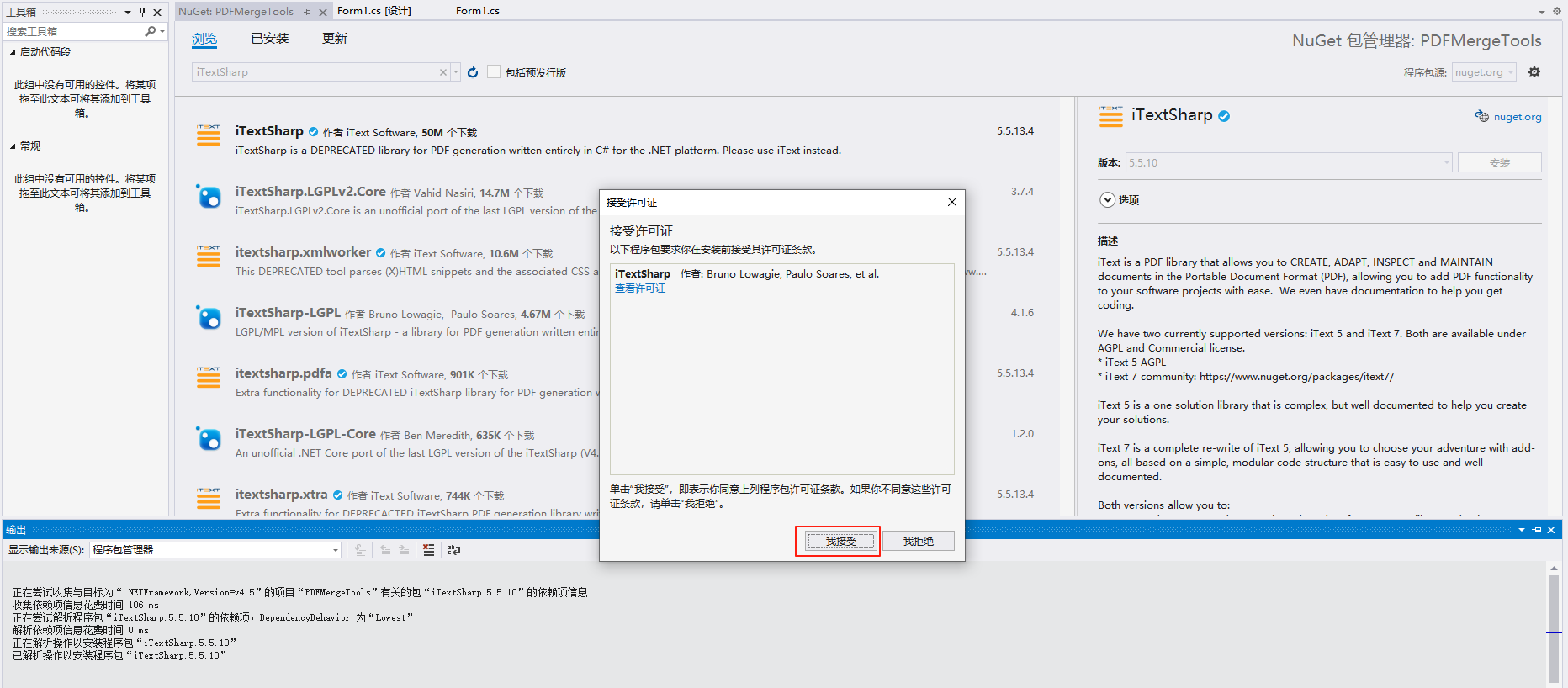
Task: Toggle the include prerelease checkbox
Action: 494,72
